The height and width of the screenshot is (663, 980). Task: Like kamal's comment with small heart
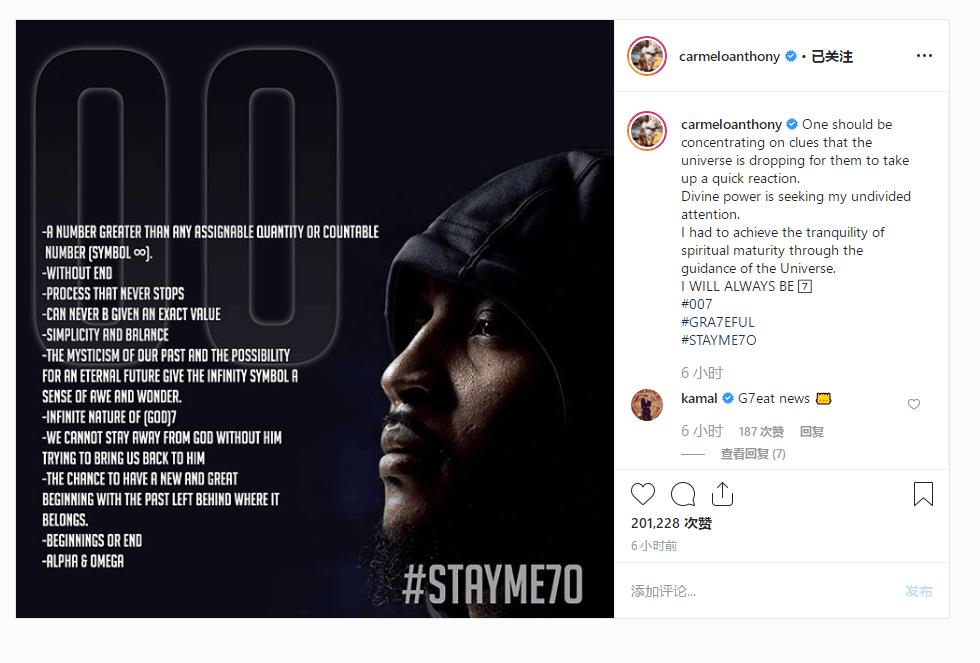pos(914,404)
